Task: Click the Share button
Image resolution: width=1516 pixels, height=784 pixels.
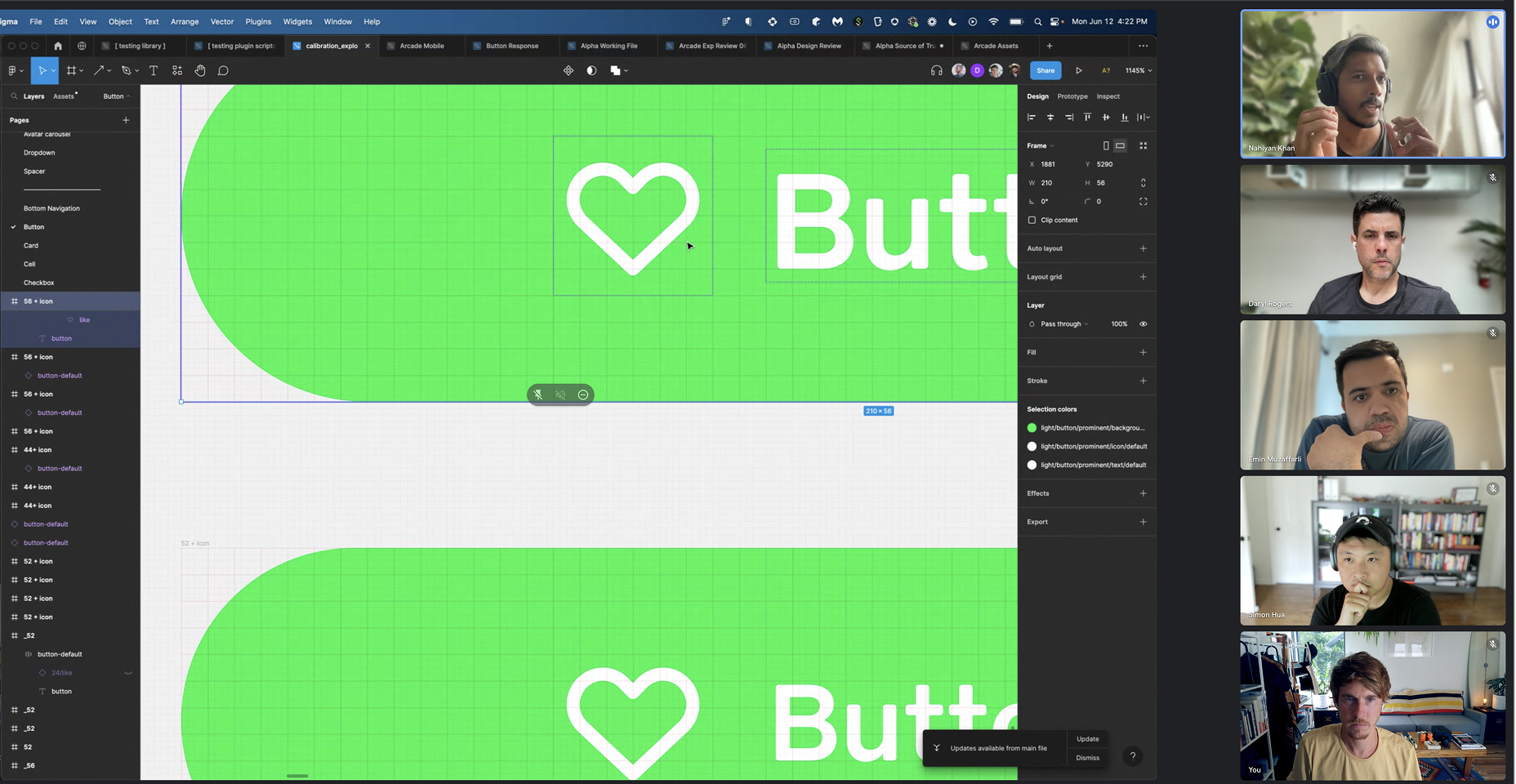Action: [x=1046, y=71]
